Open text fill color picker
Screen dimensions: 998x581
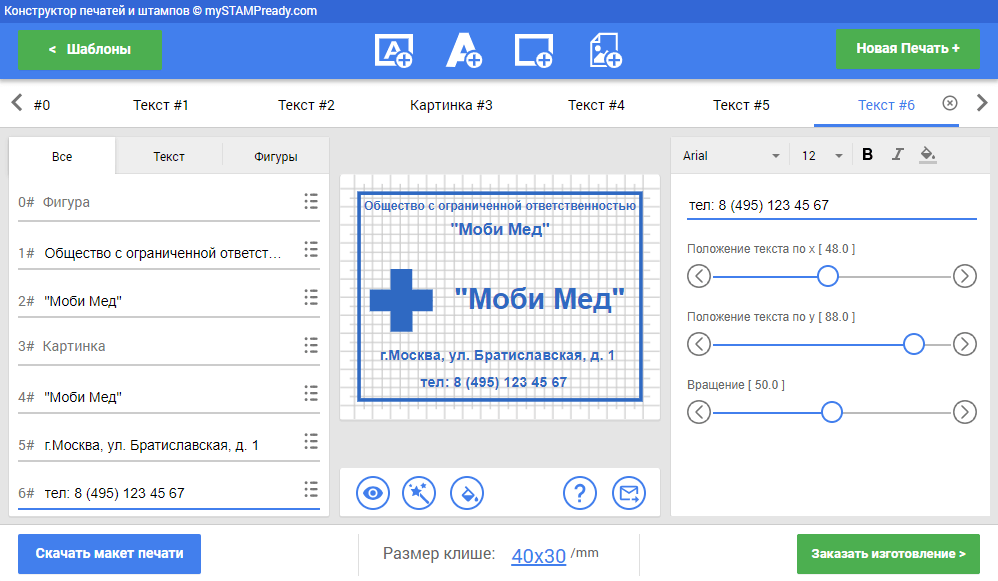[928, 155]
